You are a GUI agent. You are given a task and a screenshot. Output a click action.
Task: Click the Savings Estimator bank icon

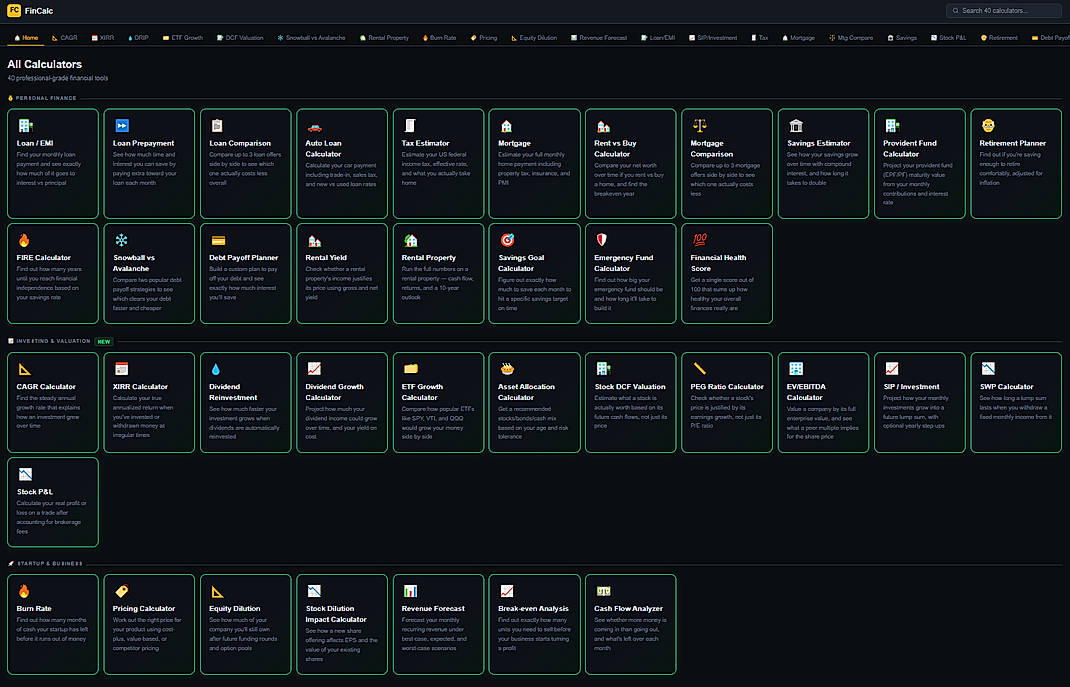(x=796, y=126)
